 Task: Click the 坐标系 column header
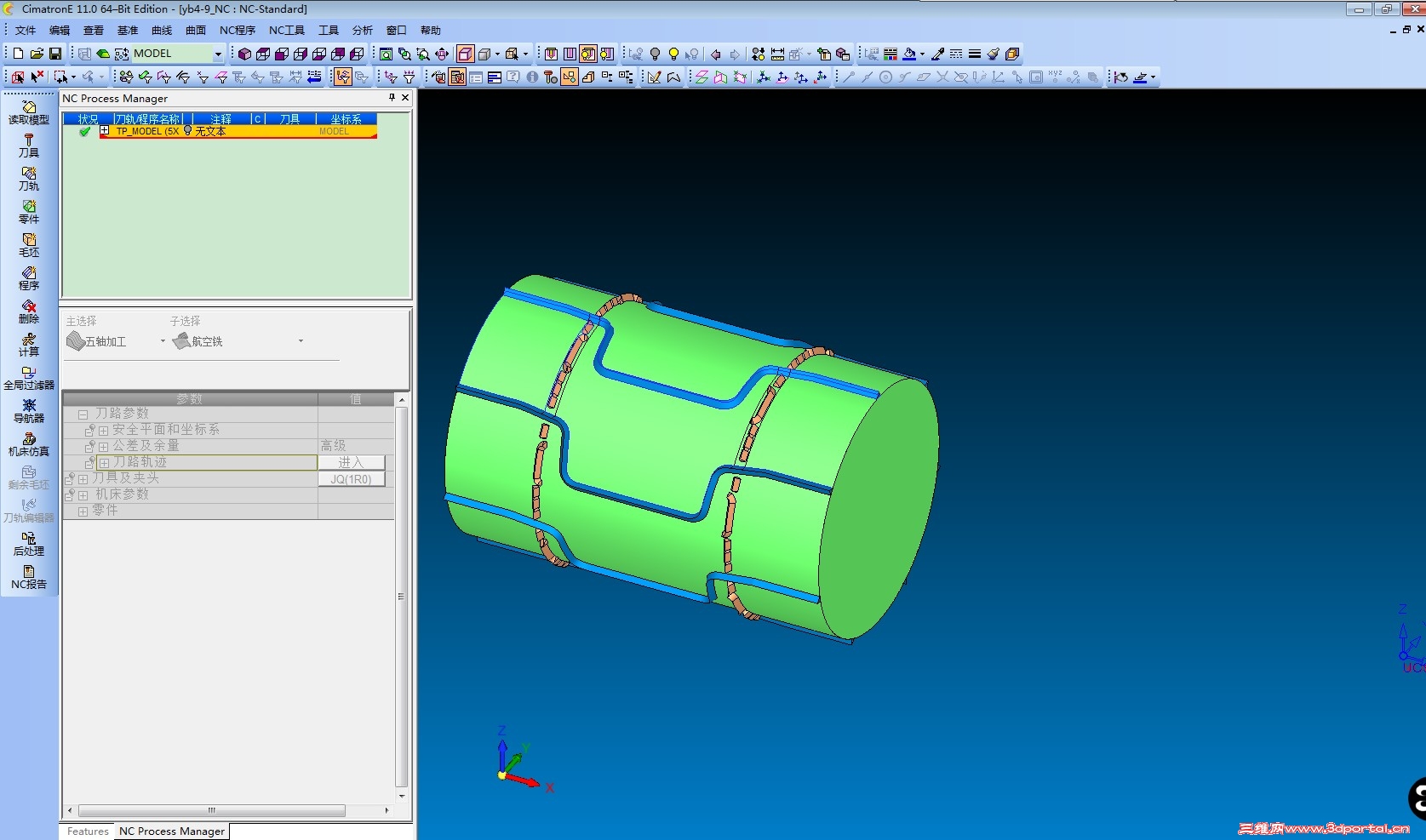click(346, 119)
